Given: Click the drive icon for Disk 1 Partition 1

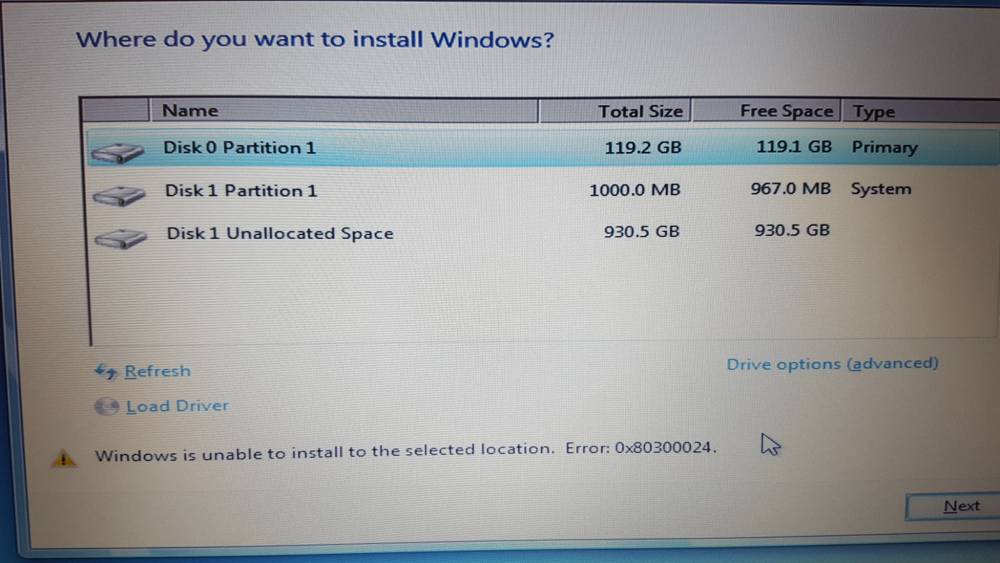Looking at the screenshot, I should [119, 196].
